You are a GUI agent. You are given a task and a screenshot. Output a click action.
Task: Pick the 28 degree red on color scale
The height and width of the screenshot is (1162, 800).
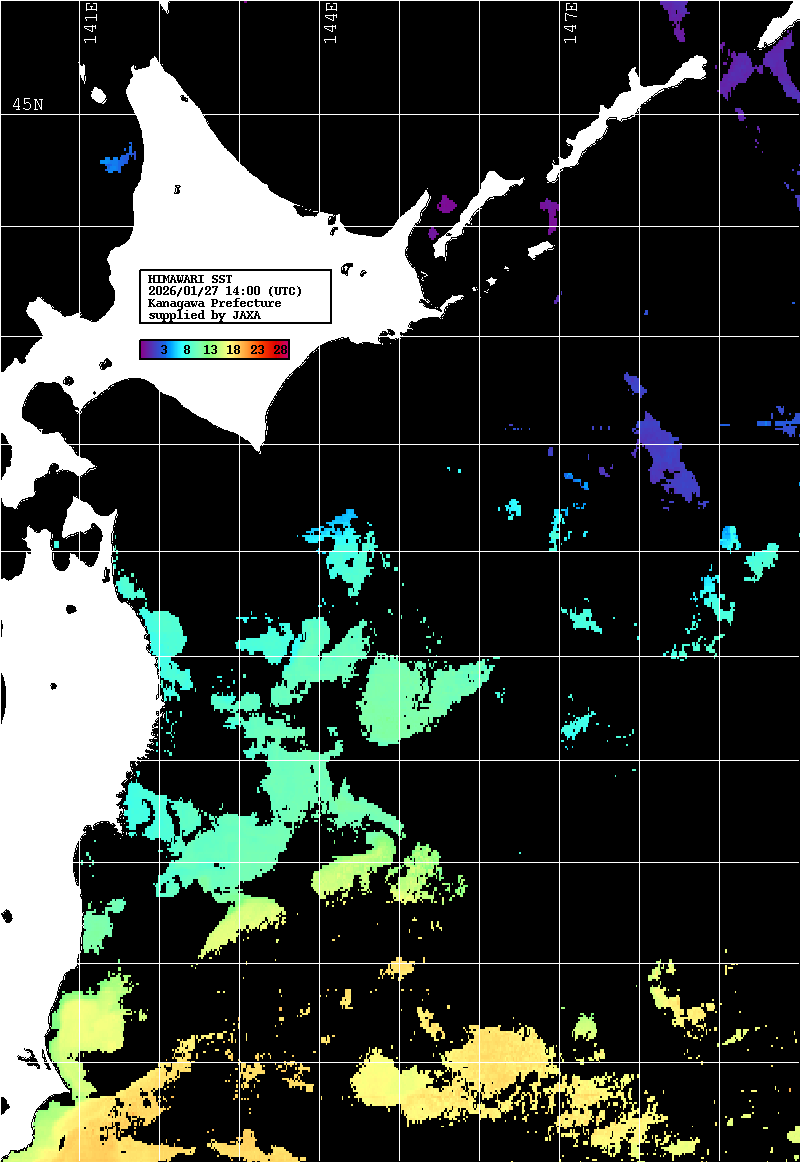click(x=280, y=350)
